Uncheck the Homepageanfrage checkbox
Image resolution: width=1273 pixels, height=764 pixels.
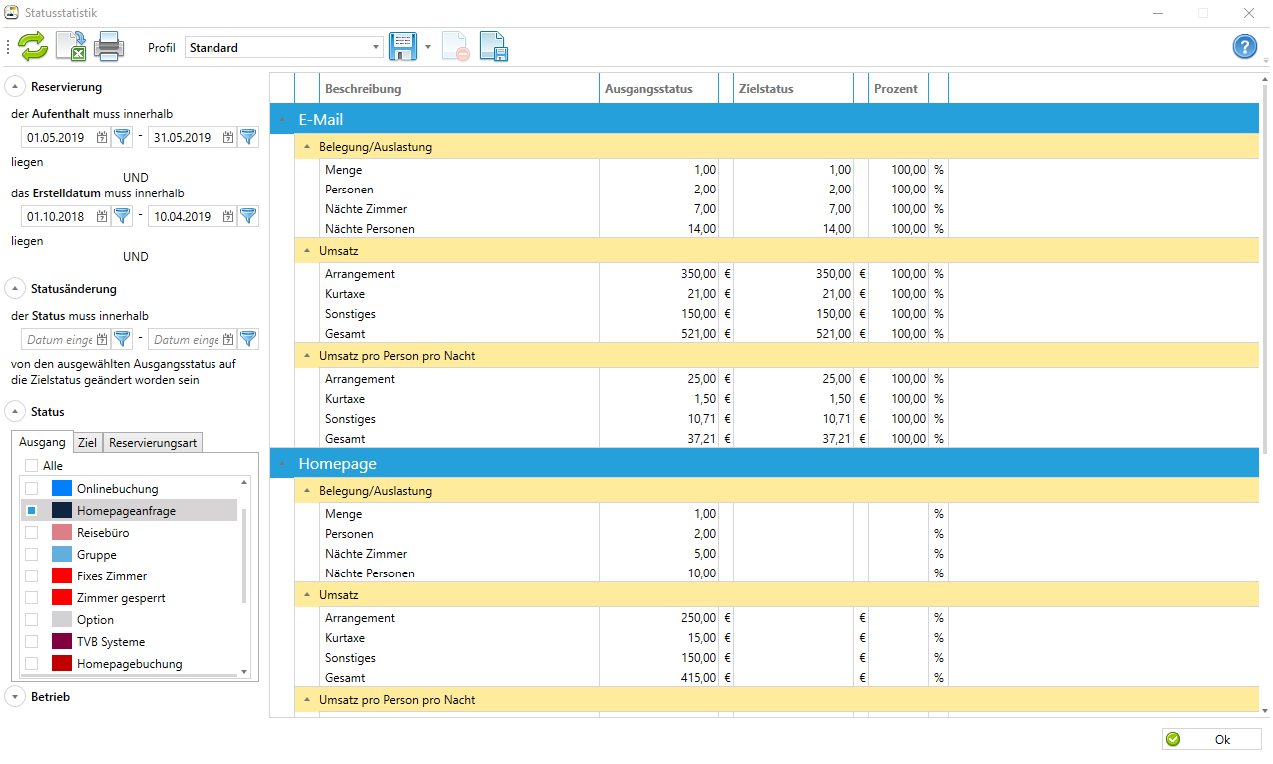coord(32,511)
